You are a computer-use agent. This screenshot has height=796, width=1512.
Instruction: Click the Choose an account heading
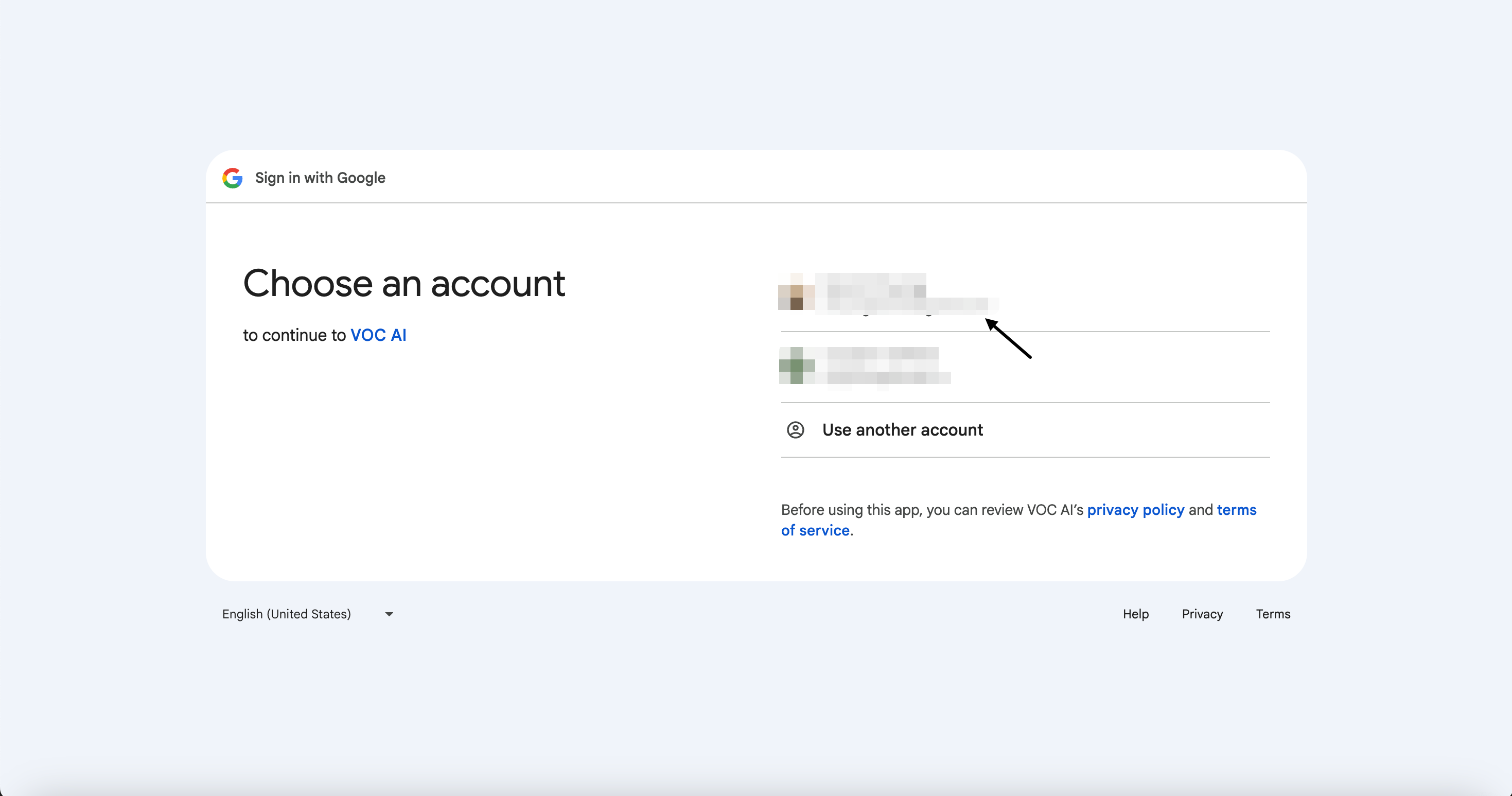point(404,284)
